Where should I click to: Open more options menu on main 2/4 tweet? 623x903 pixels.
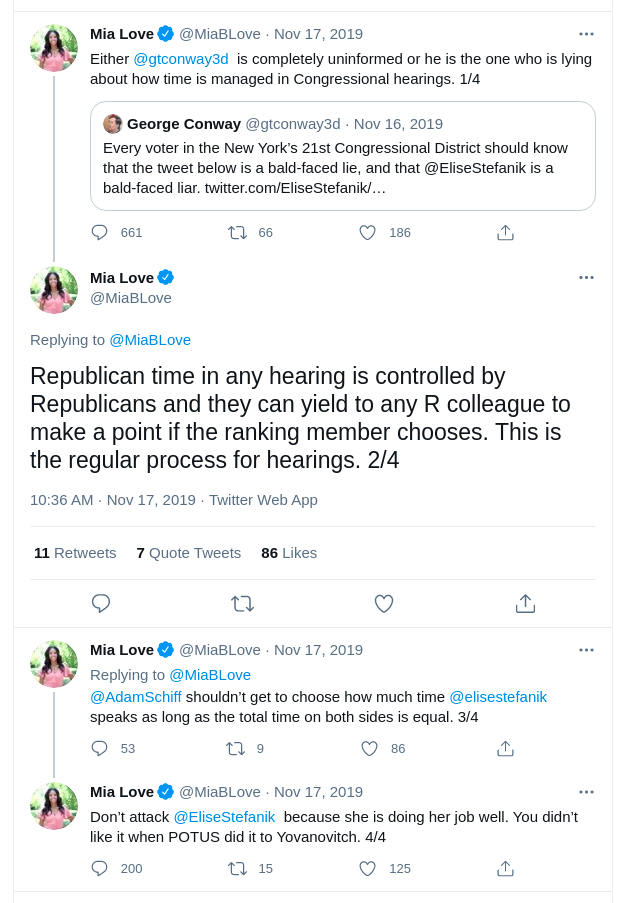[x=586, y=278]
